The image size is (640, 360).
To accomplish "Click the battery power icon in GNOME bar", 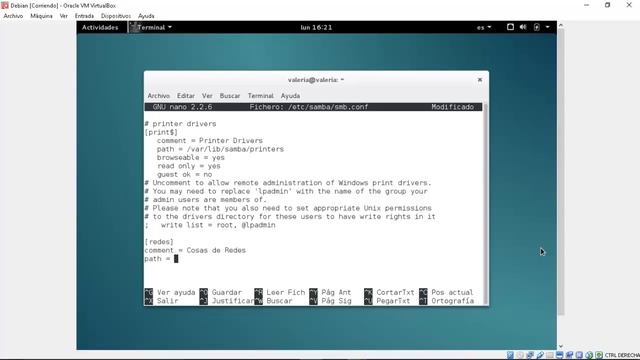I will coord(536,27).
